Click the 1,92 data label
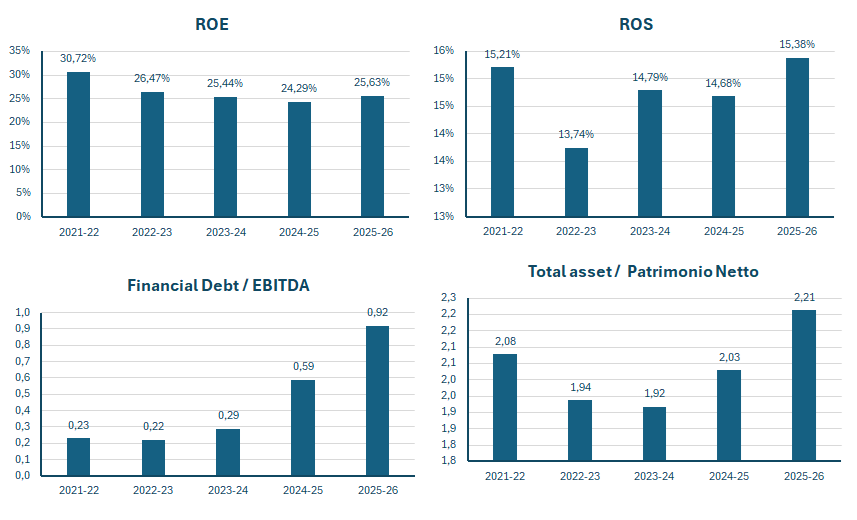 tap(654, 393)
